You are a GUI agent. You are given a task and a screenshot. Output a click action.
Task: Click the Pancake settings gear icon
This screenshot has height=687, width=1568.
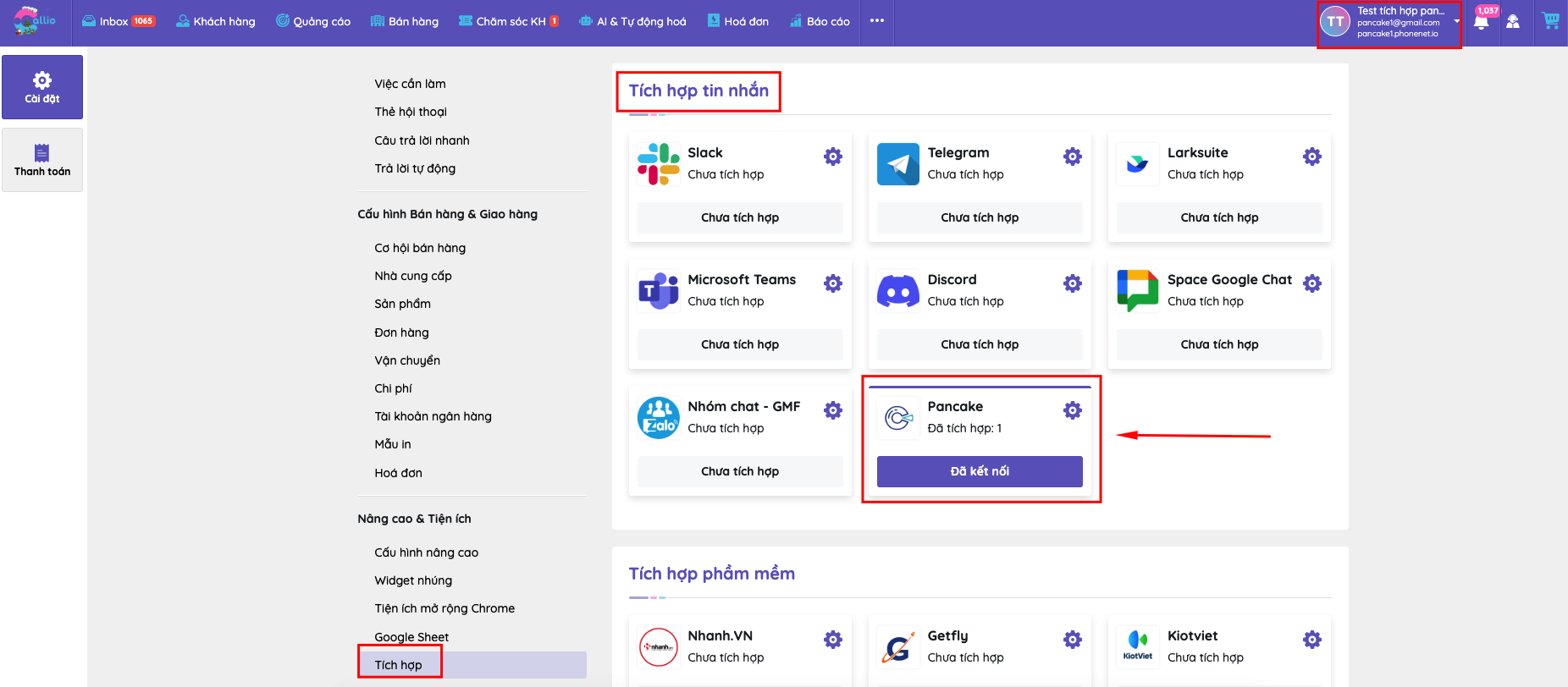click(1073, 410)
